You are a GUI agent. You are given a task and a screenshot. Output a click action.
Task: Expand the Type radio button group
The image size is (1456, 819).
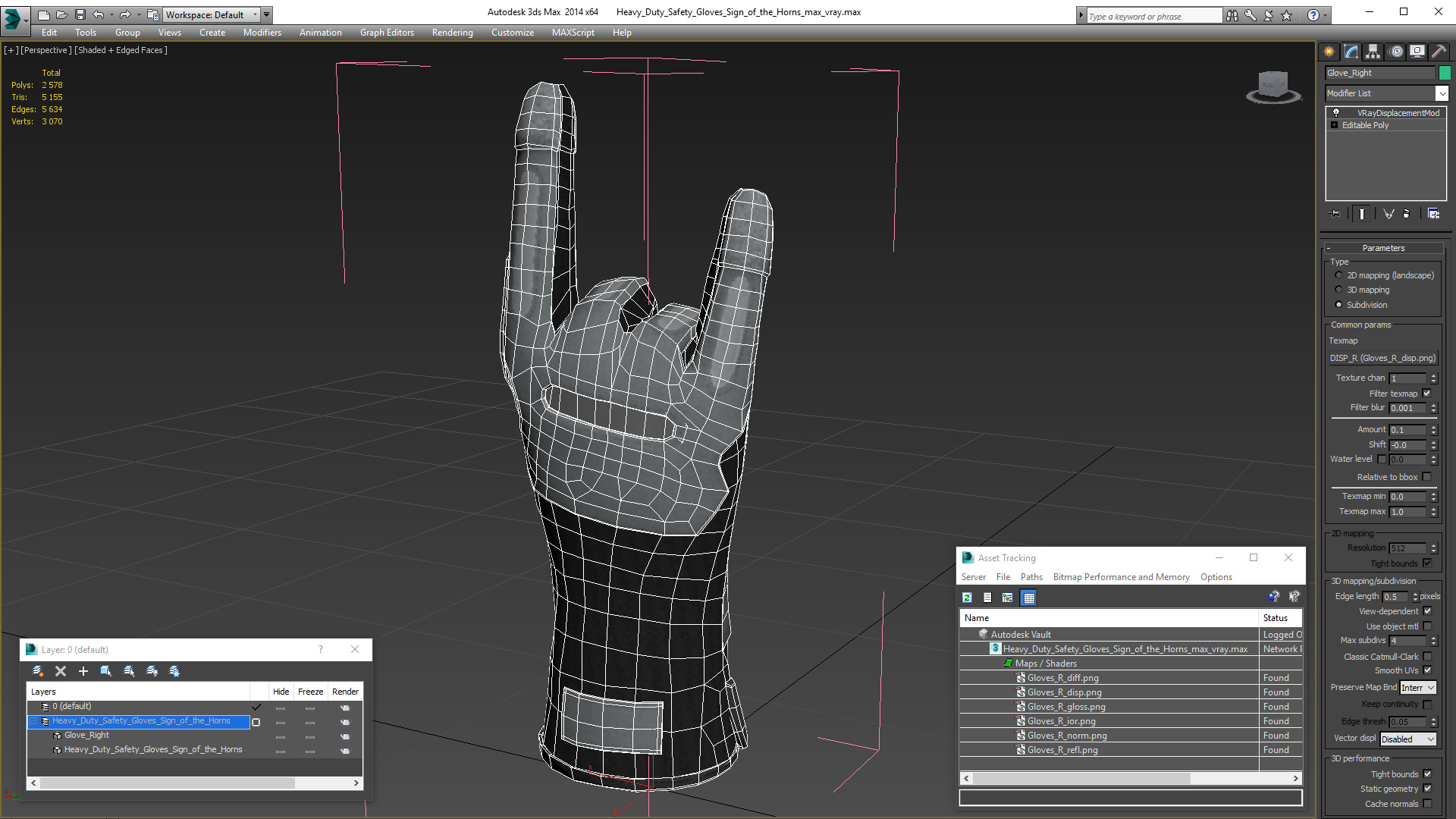[x=1339, y=262]
